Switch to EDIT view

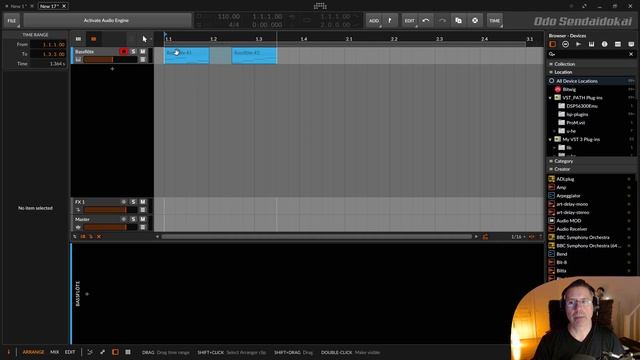[70, 352]
